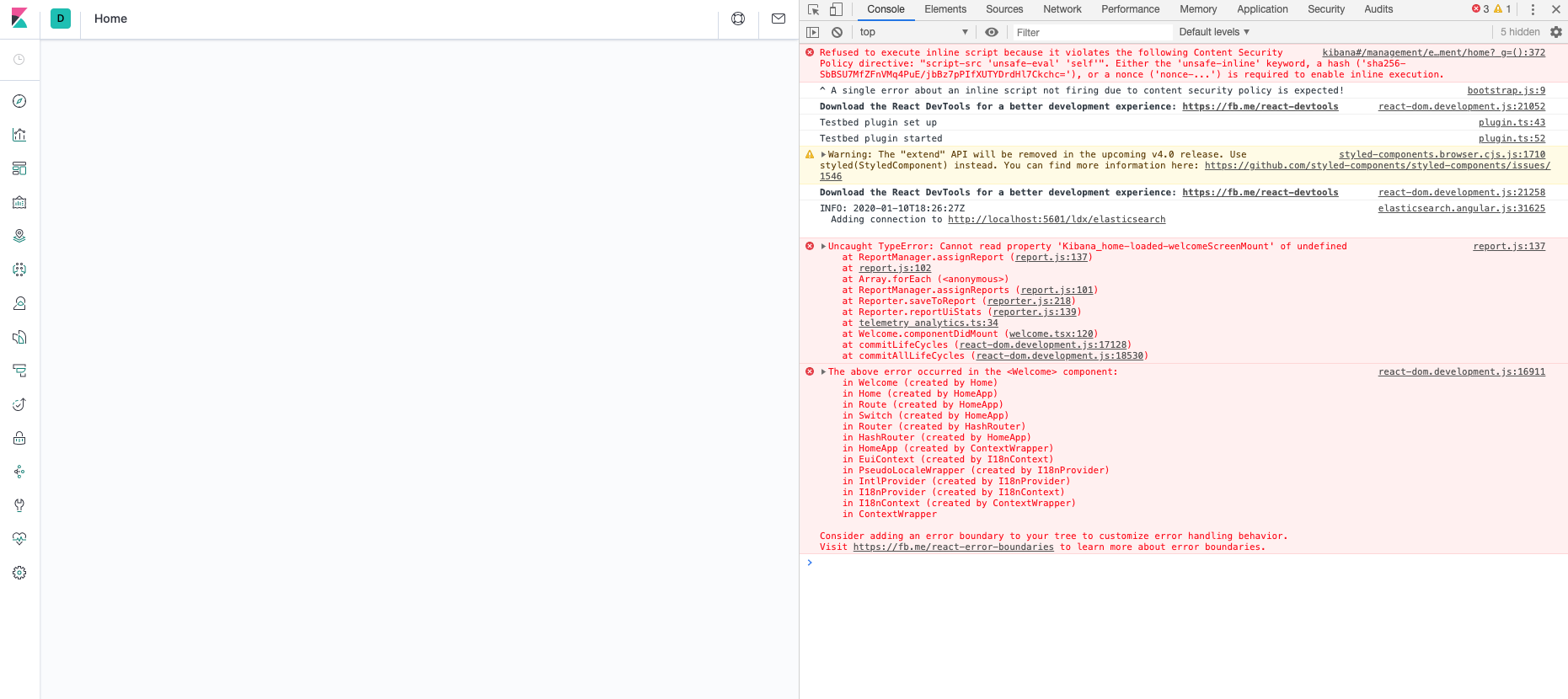Open the D space selector avatar
The width and height of the screenshot is (1568, 699).
tap(61, 19)
